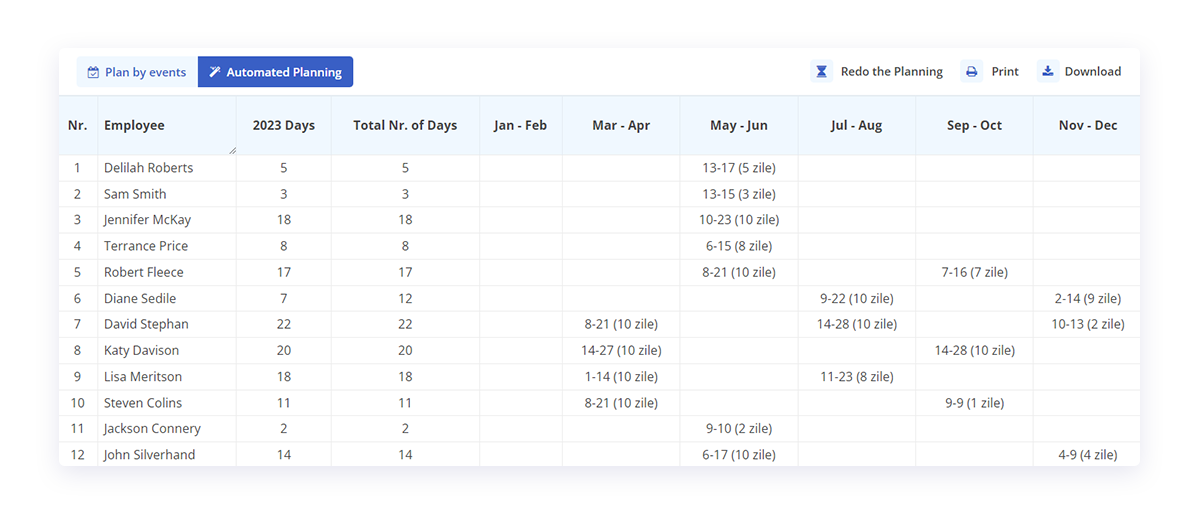Click the Employee column header
Screen dimensions: 1200x516
167,126
